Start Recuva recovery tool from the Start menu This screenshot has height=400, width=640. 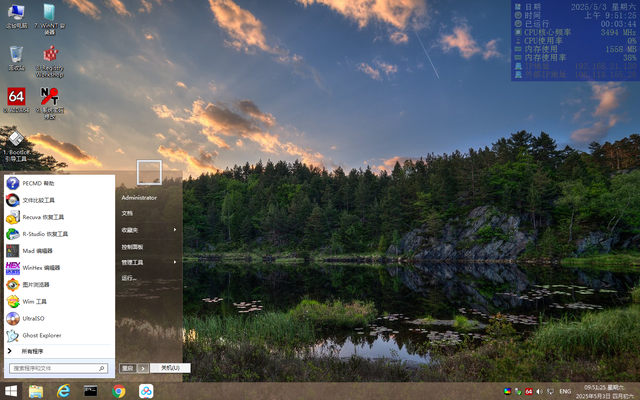[x=59, y=217]
